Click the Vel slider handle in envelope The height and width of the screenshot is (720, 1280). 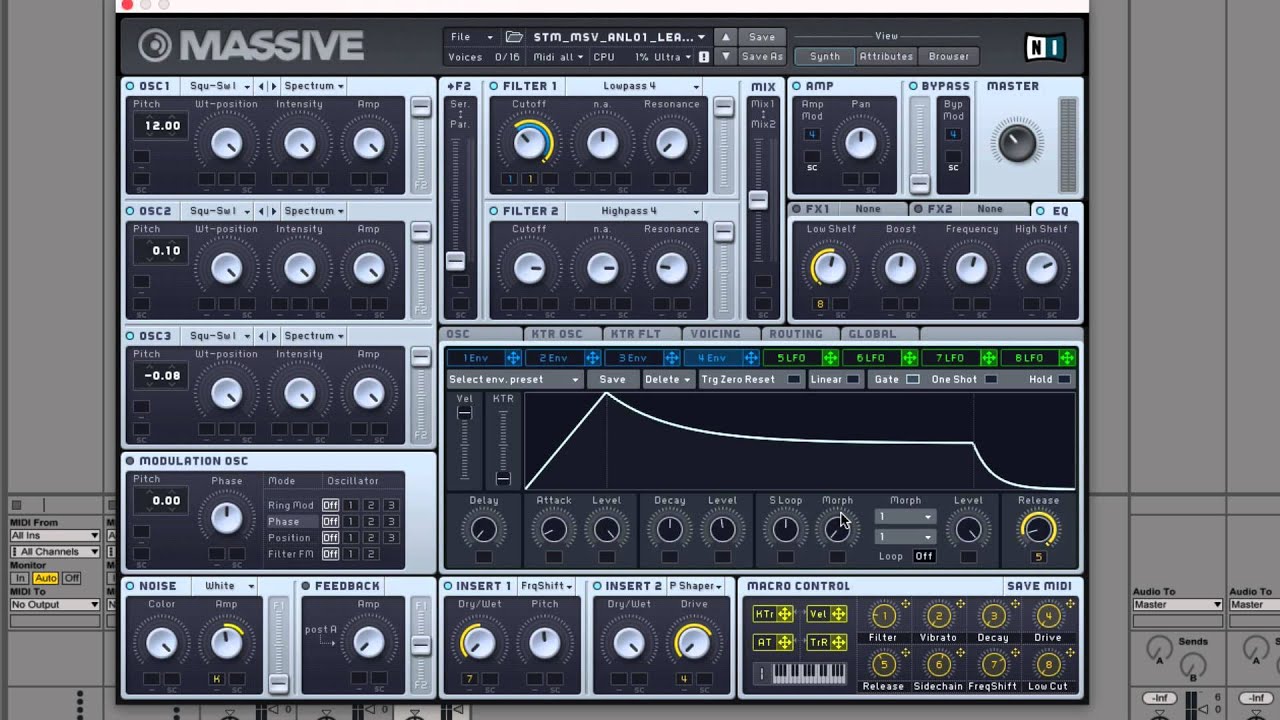pos(464,413)
